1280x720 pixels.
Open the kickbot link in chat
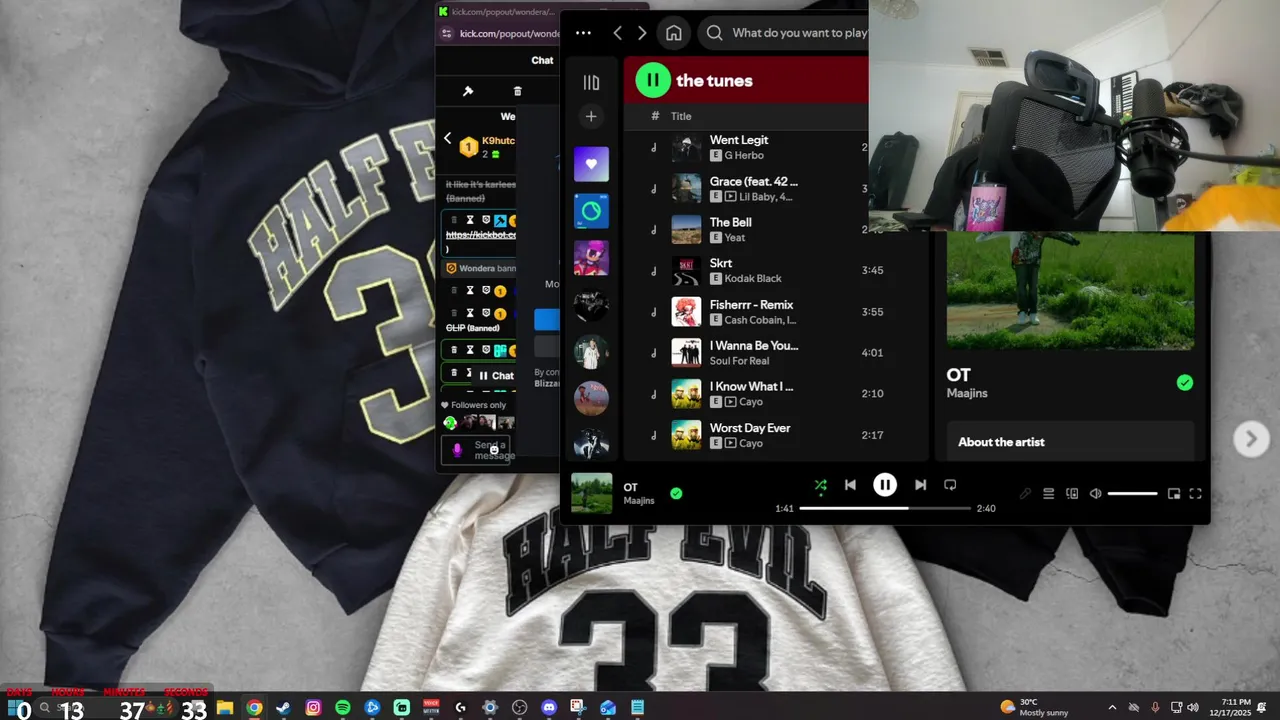pyautogui.click(x=481, y=235)
